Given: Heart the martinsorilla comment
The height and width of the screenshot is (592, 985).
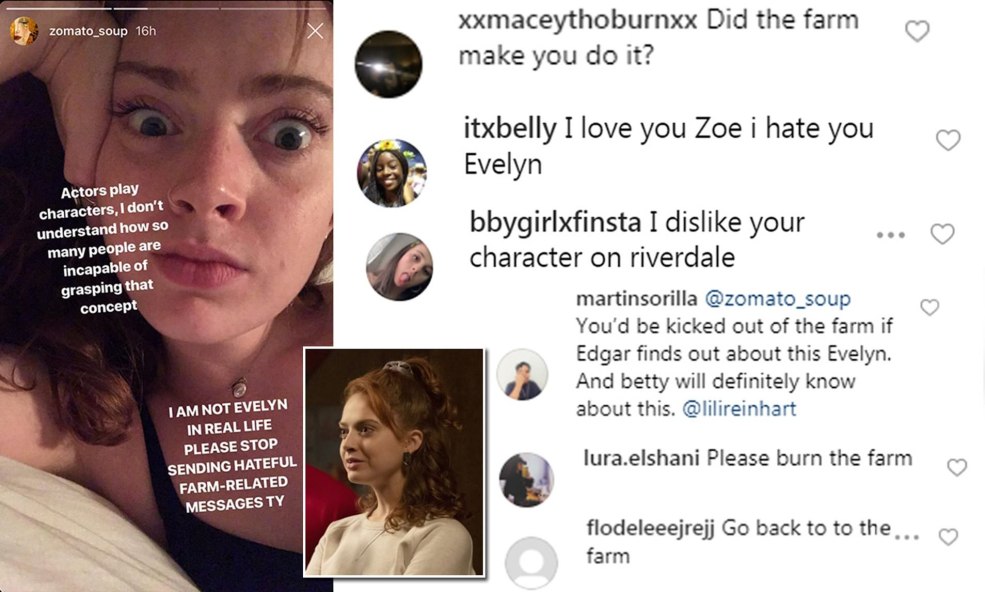Looking at the screenshot, I should point(929,307).
